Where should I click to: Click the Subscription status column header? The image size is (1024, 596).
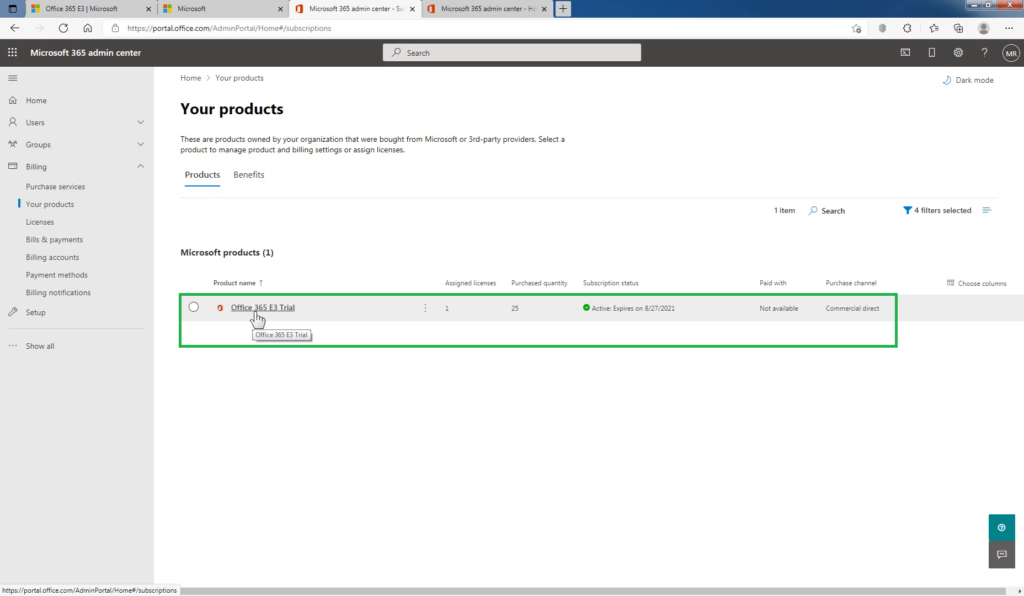pyautogui.click(x=611, y=283)
